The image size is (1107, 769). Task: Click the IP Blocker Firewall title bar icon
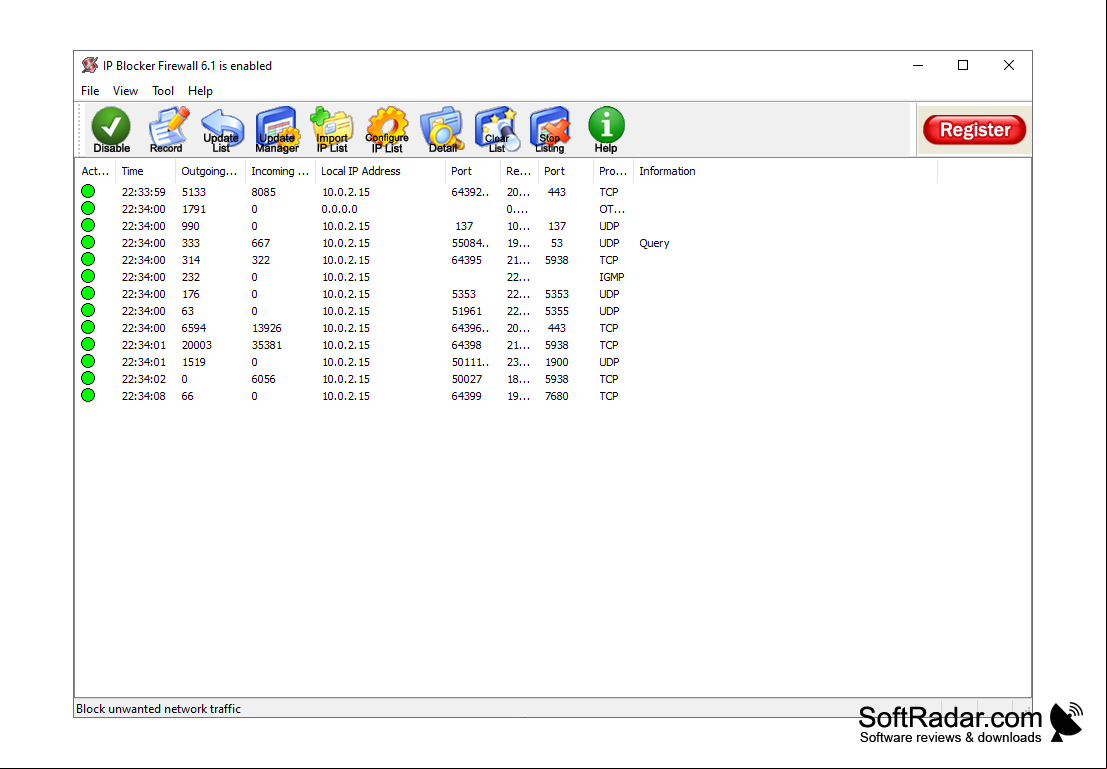(x=90, y=66)
